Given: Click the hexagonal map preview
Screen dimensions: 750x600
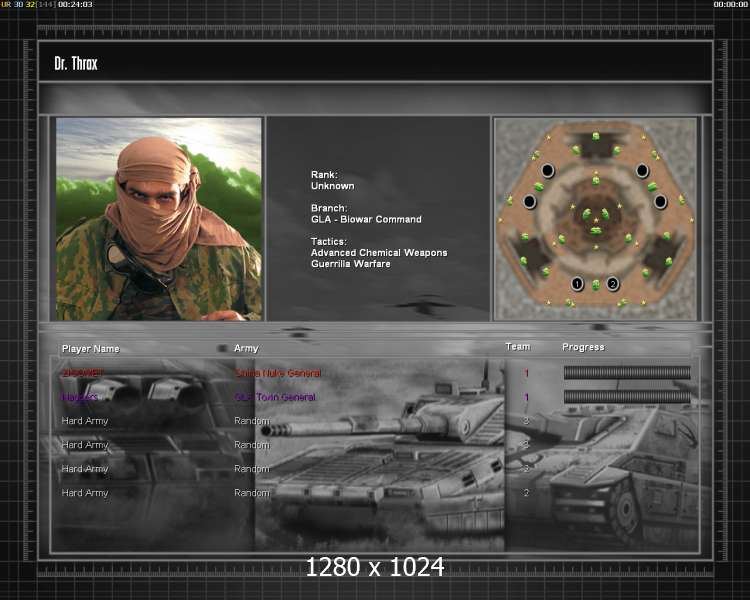Looking at the screenshot, I should (x=596, y=219).
